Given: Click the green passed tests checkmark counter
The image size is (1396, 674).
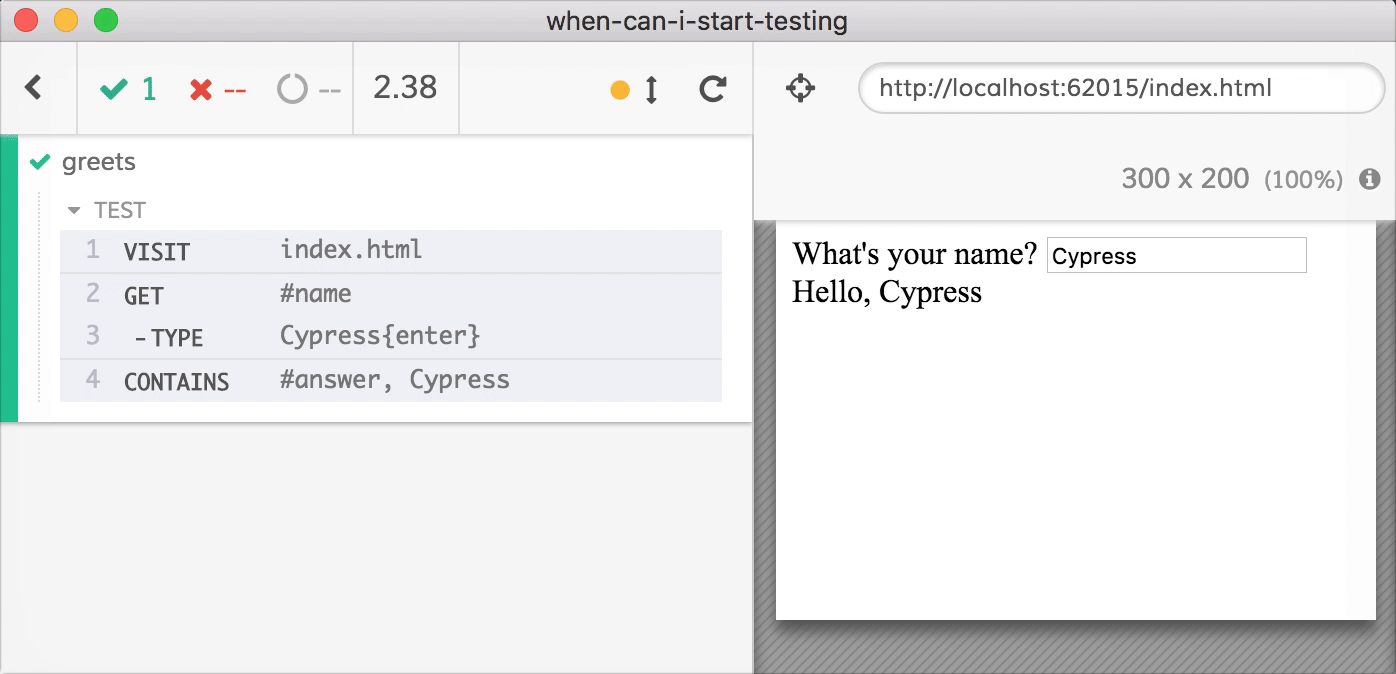Looking at the screenshot, I should pos(128,89).
